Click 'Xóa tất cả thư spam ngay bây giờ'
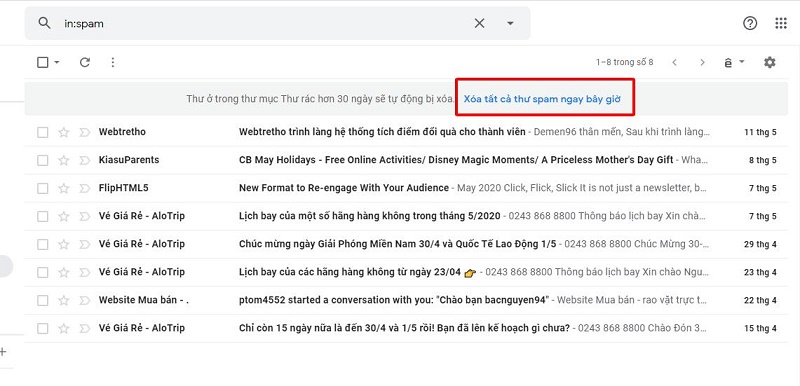800x386 pixels. pos(542,99)
